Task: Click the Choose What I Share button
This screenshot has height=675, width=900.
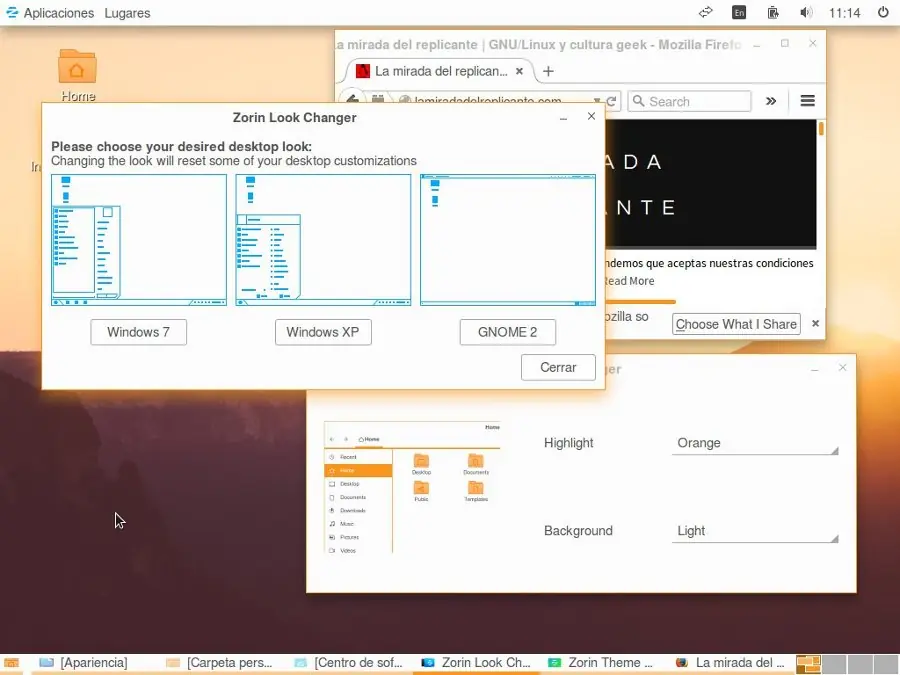Action: click(x=736, y=324)
